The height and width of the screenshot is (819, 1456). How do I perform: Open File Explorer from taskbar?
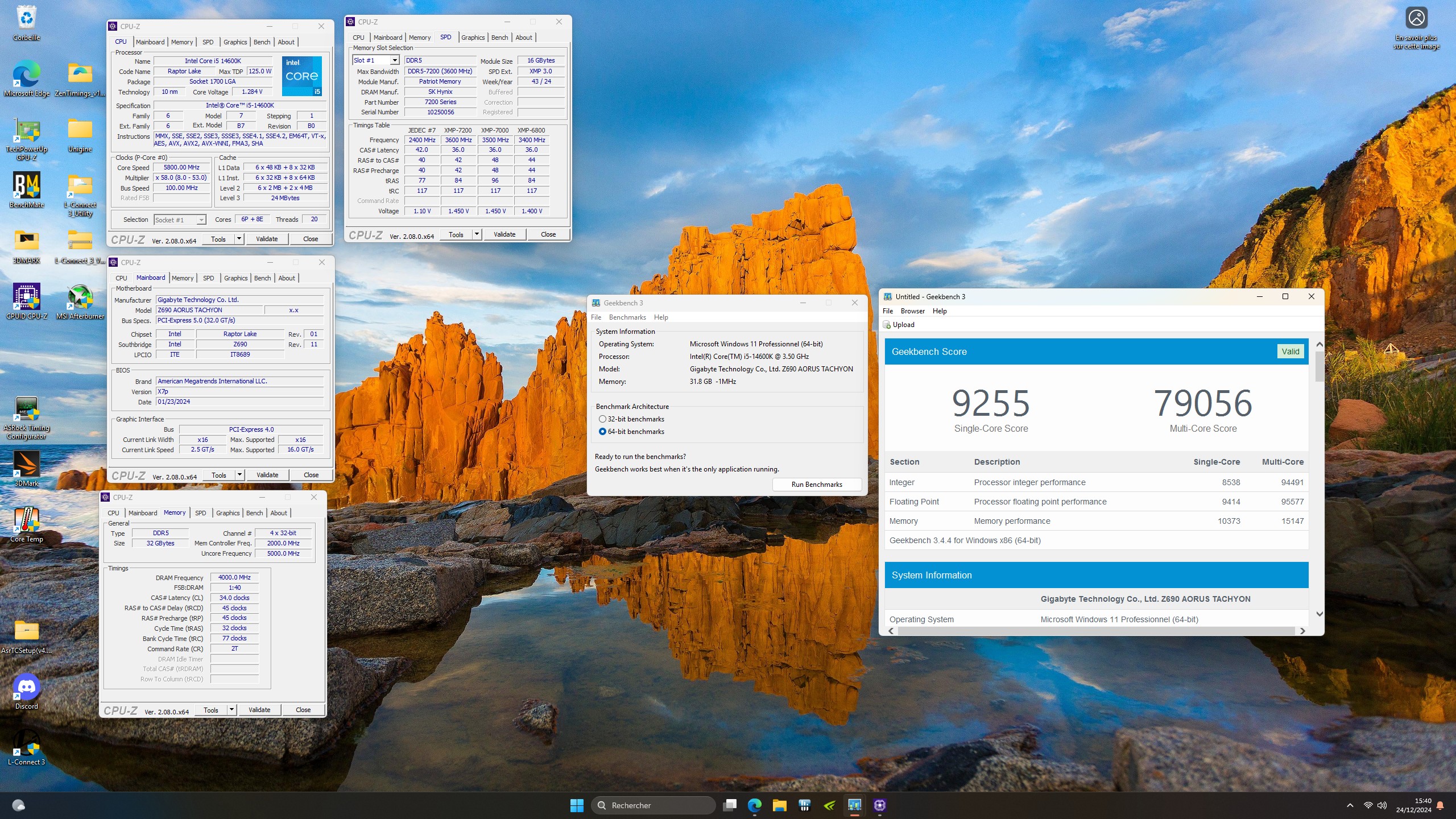[x=779, y=805]
